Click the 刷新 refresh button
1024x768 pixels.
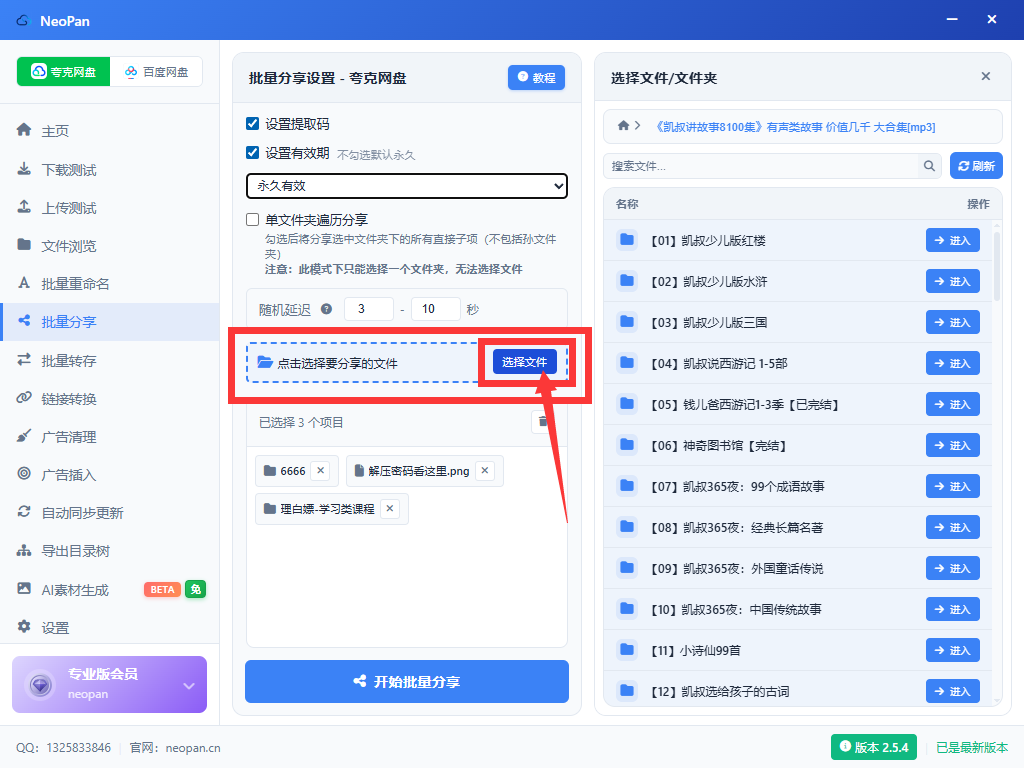click(976, 166)
